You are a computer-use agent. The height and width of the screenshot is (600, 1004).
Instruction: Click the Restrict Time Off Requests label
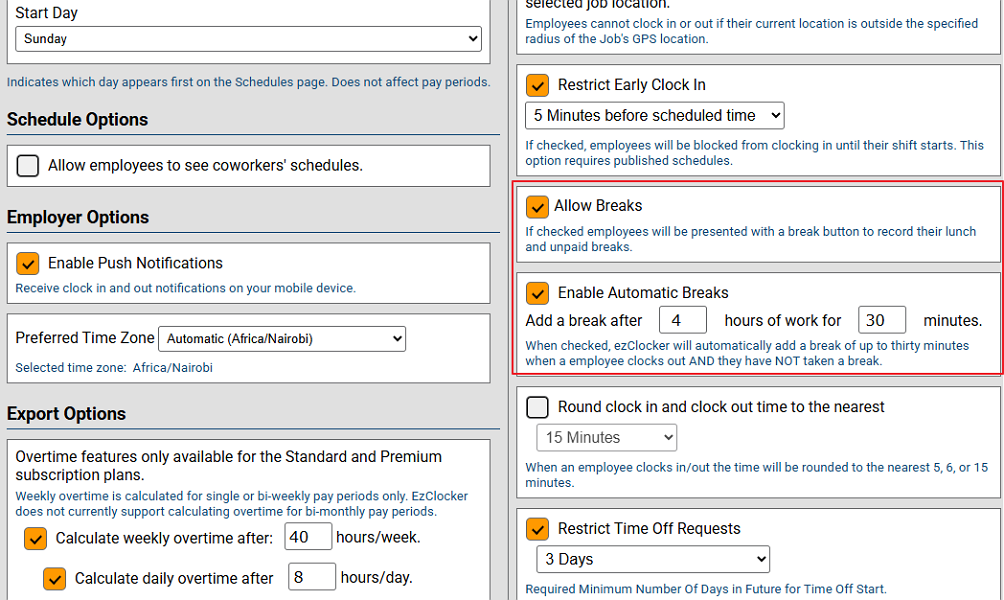click(x=649, y=529)
